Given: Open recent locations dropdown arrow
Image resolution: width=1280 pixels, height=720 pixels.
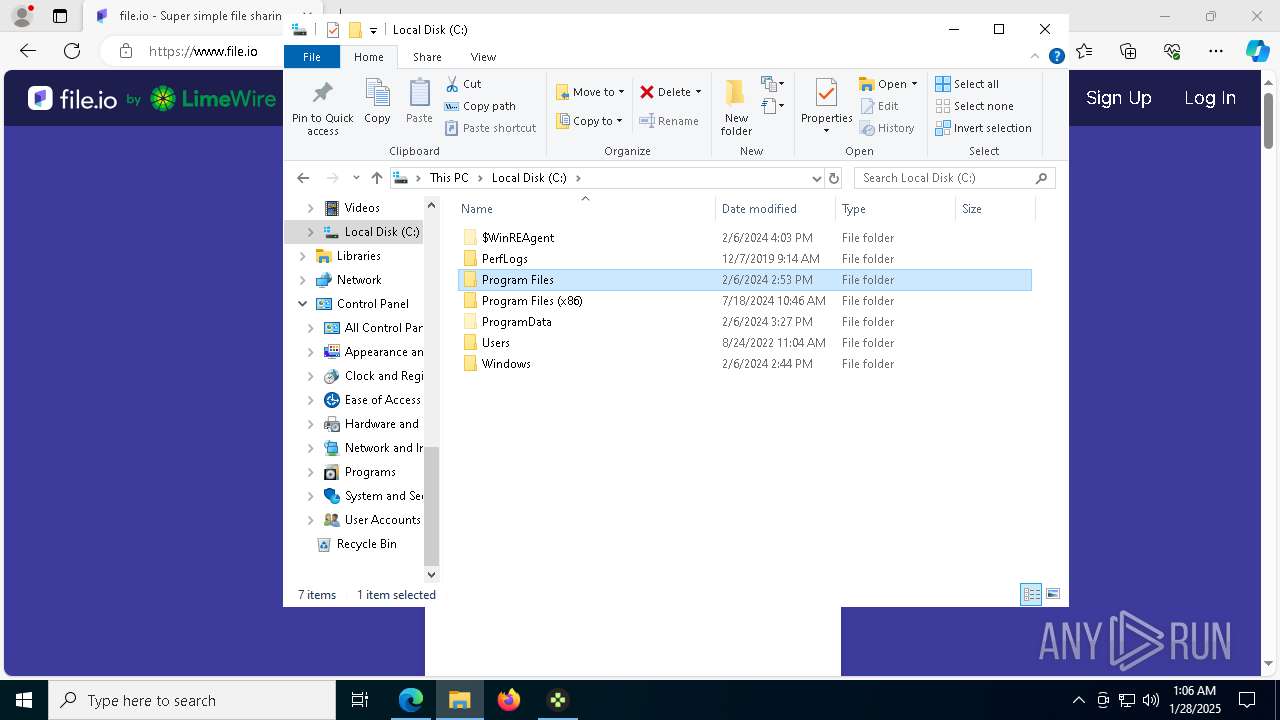Looking at the screenshot, I should pos(355,178).
